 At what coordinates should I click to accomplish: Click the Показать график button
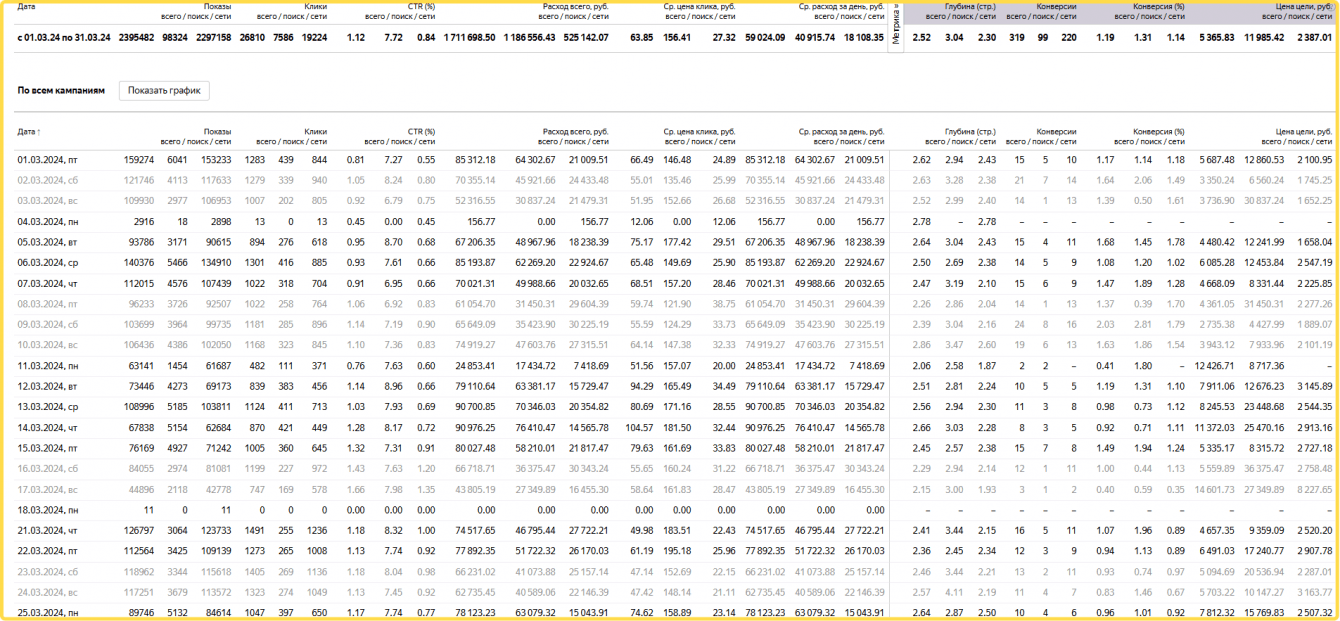(x=164, y=91)
